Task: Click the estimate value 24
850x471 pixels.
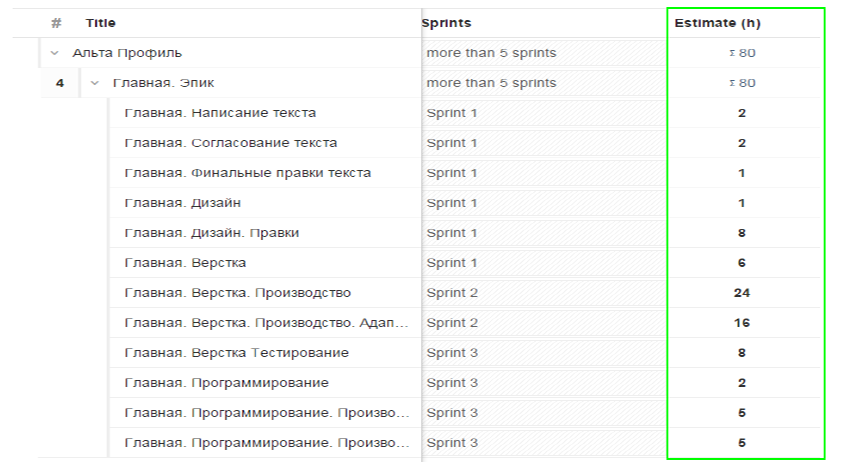Action: pyautogui.click(x=742, y=293)
